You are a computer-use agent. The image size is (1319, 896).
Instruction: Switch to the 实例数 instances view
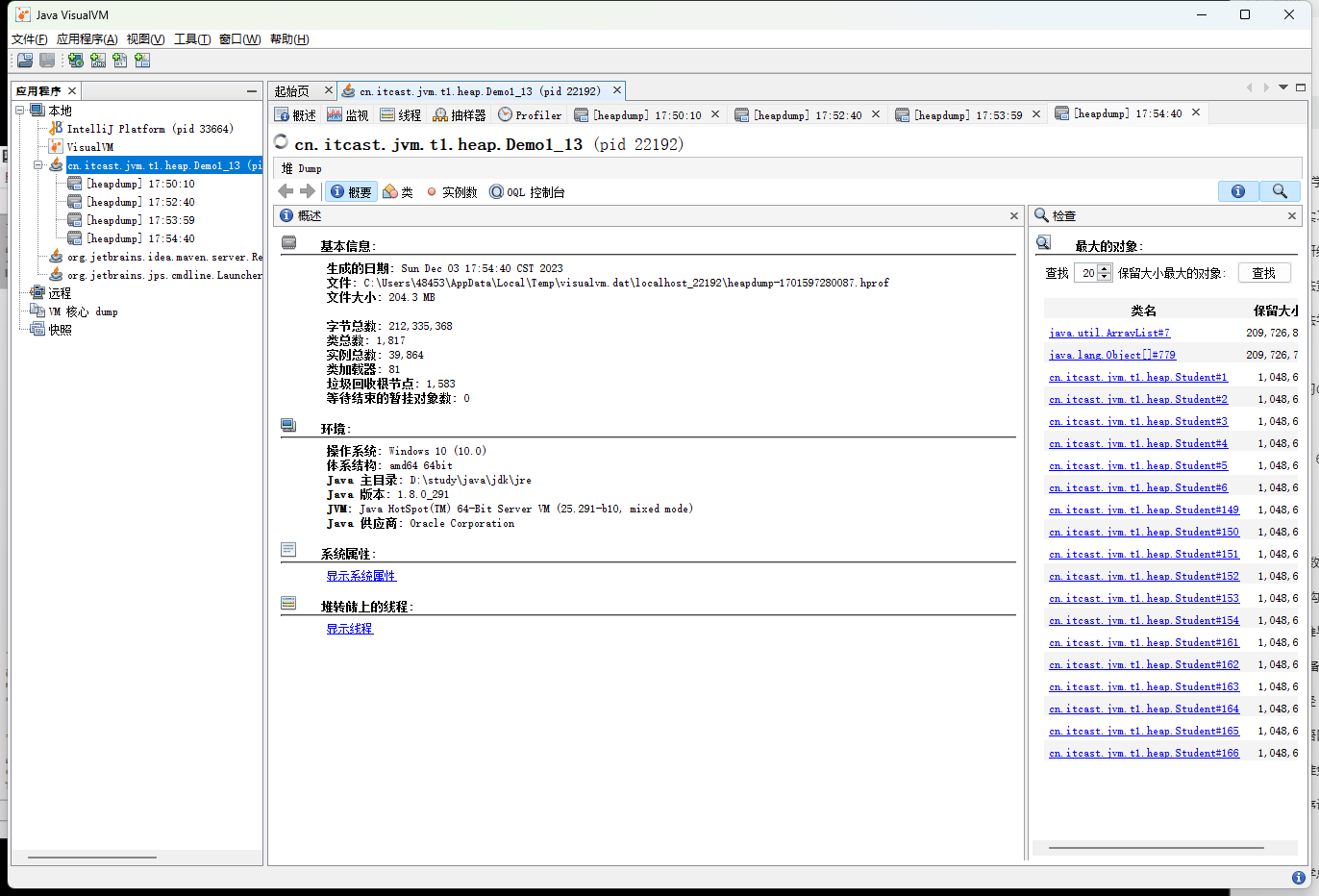click(452, 191)
